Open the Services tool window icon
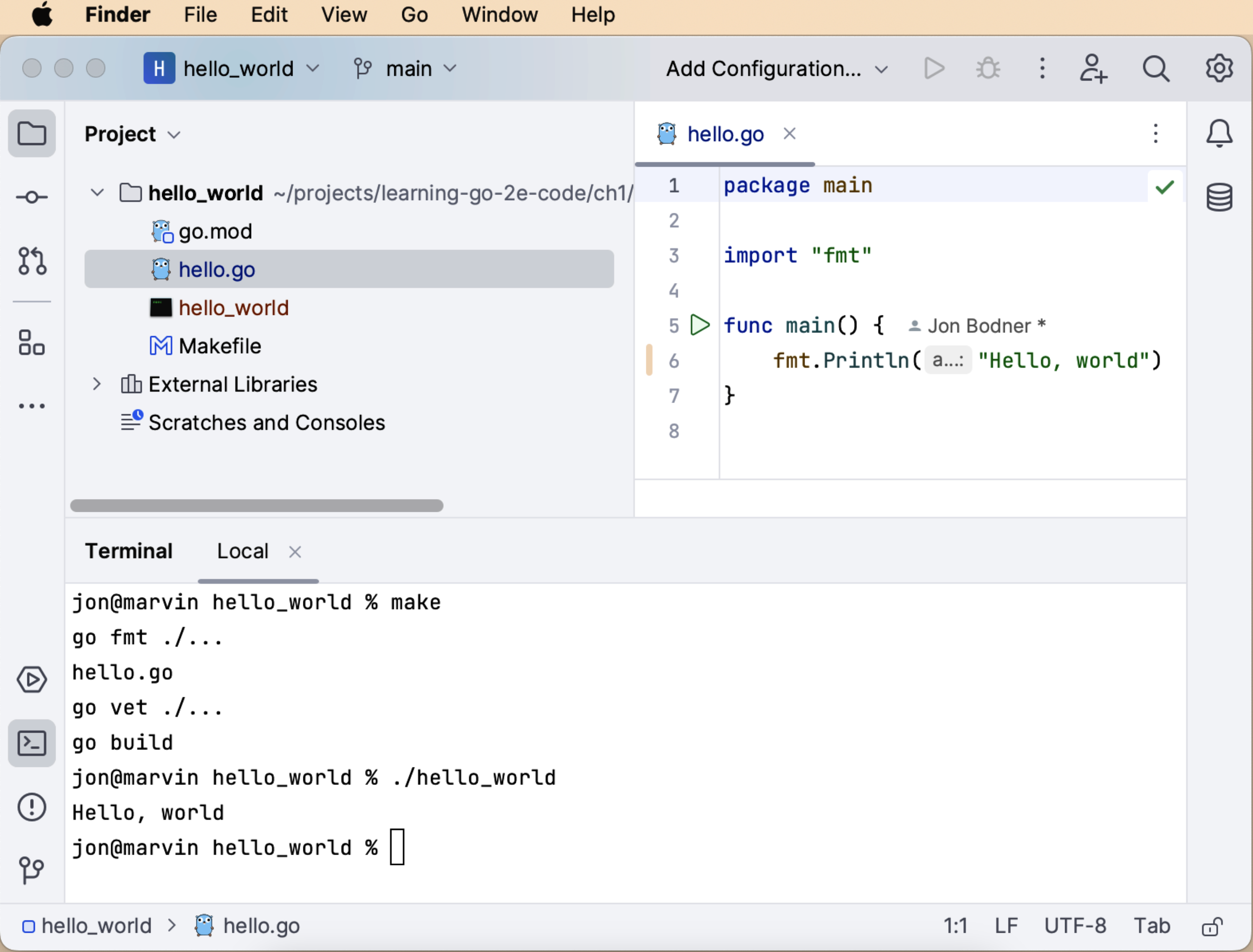The height and width of the screenshot is (952, 1253). [32, 679]
